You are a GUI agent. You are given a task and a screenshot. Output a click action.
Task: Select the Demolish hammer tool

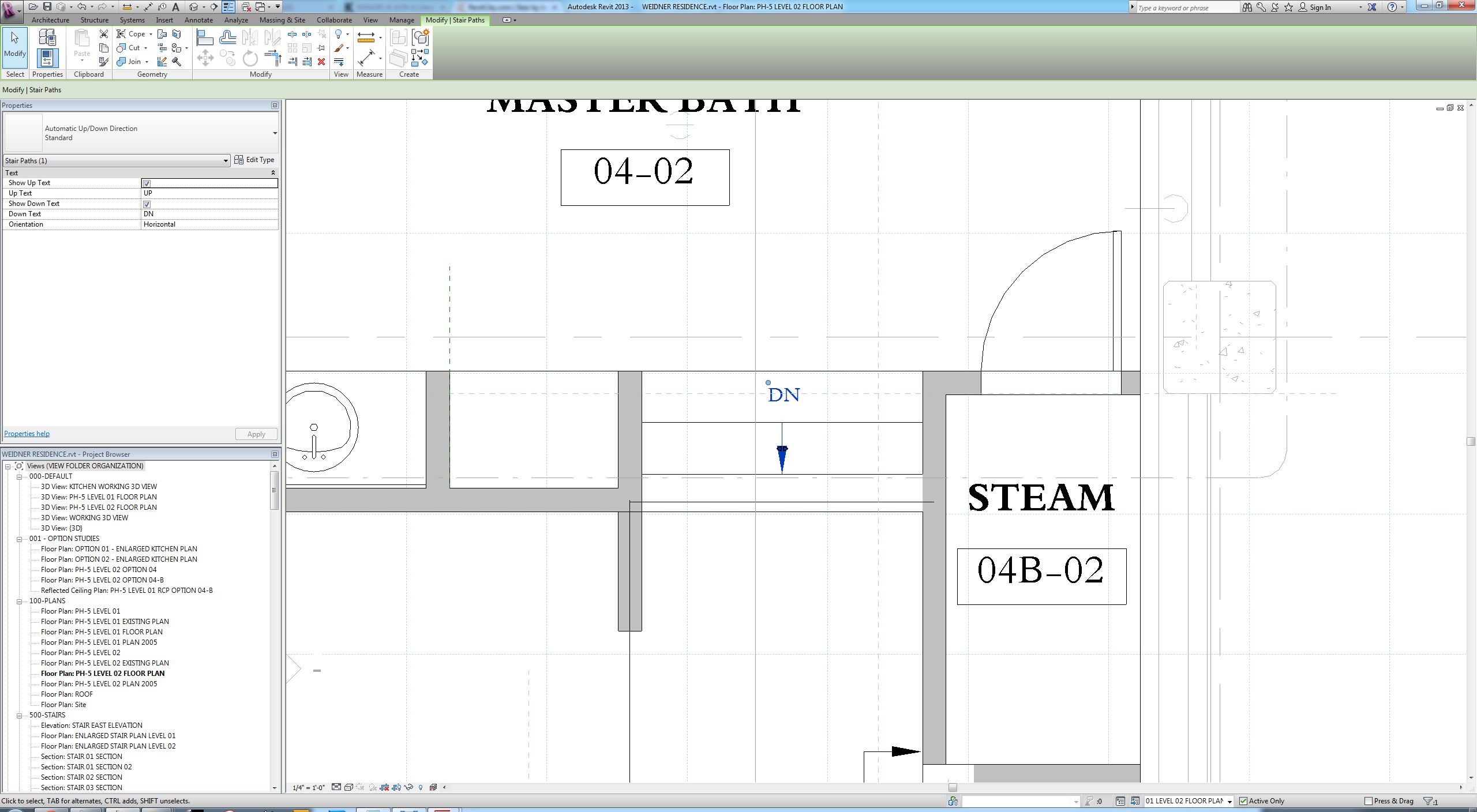(177, 61)
